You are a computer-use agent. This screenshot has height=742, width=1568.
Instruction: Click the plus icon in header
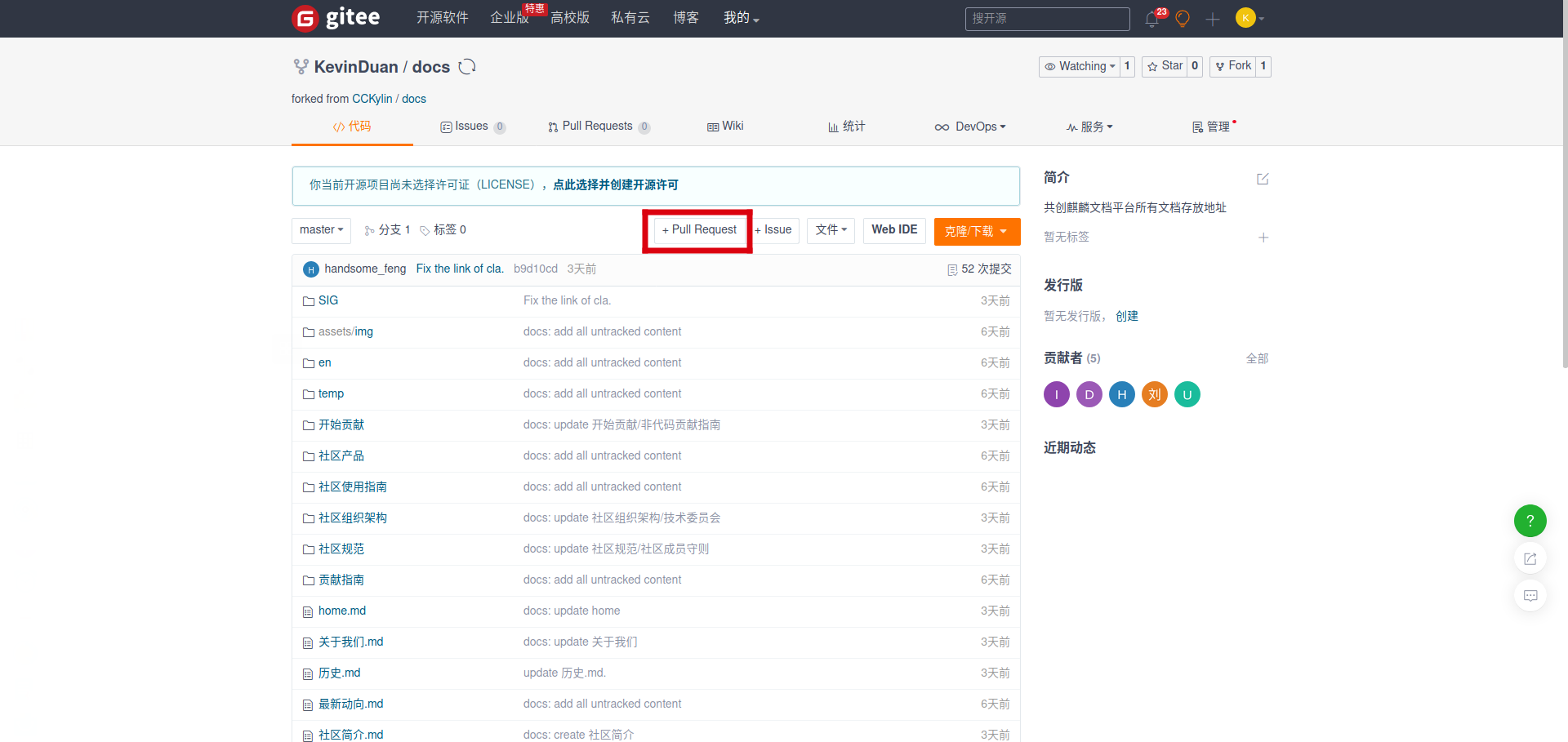(1213, 19)
